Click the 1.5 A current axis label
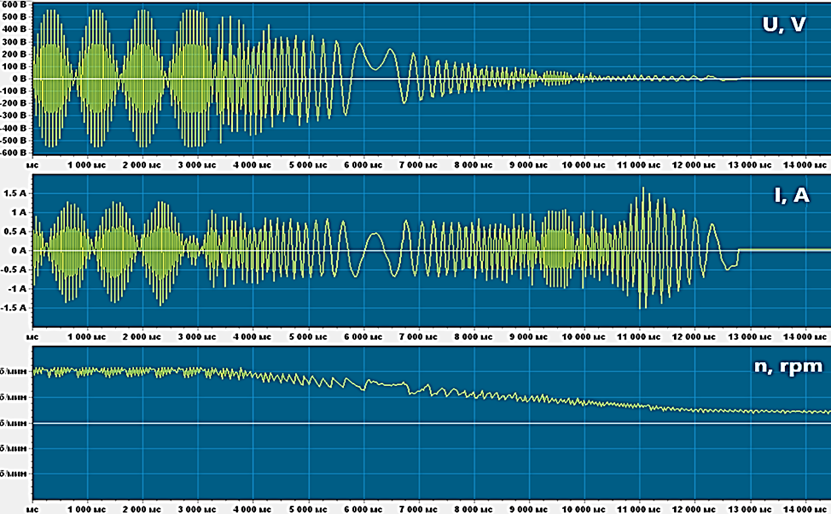Viewport: 831px width, 514px height. click(16, 193)
